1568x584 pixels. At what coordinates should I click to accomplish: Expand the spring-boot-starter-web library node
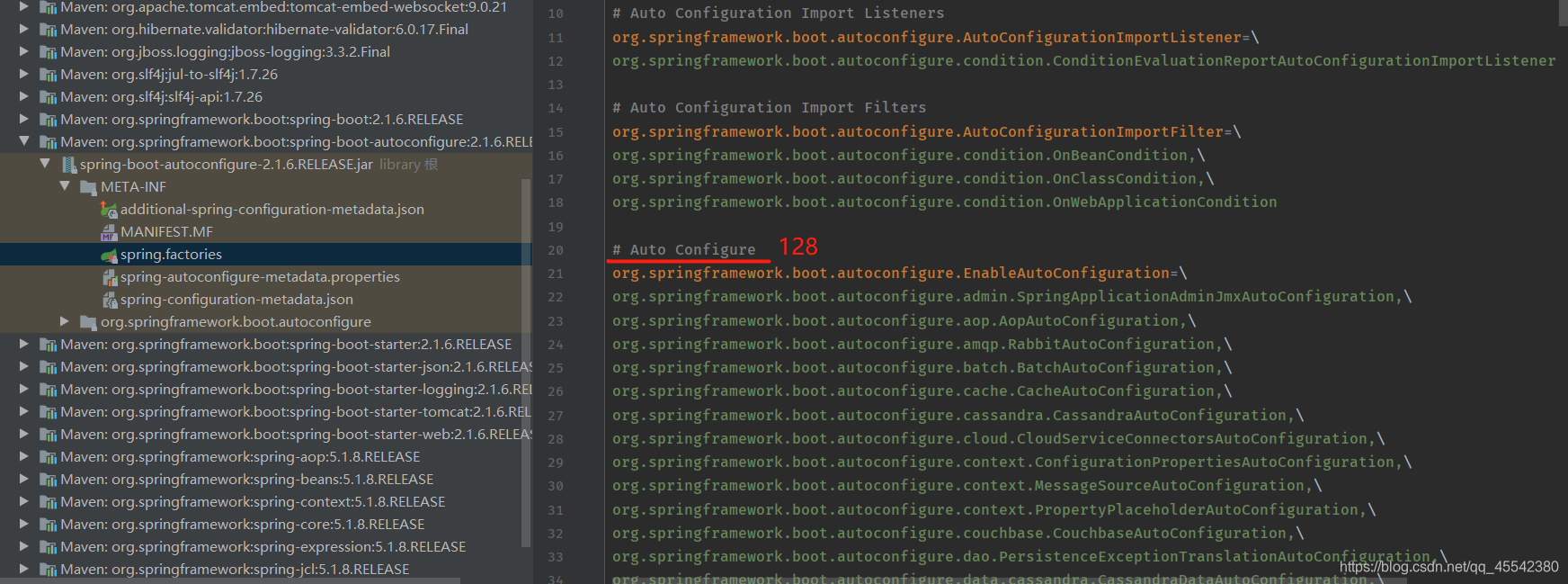coord(23,435)
